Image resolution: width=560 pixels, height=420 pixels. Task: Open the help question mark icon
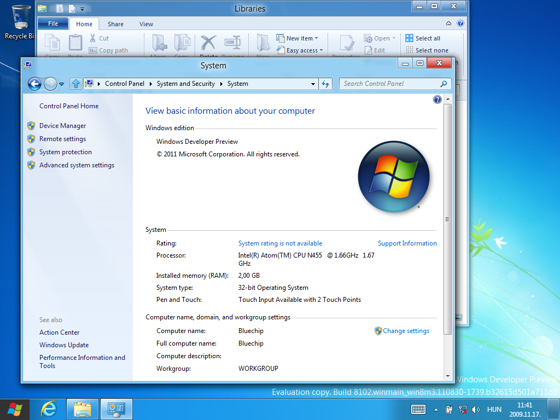[x=437, y=99]
